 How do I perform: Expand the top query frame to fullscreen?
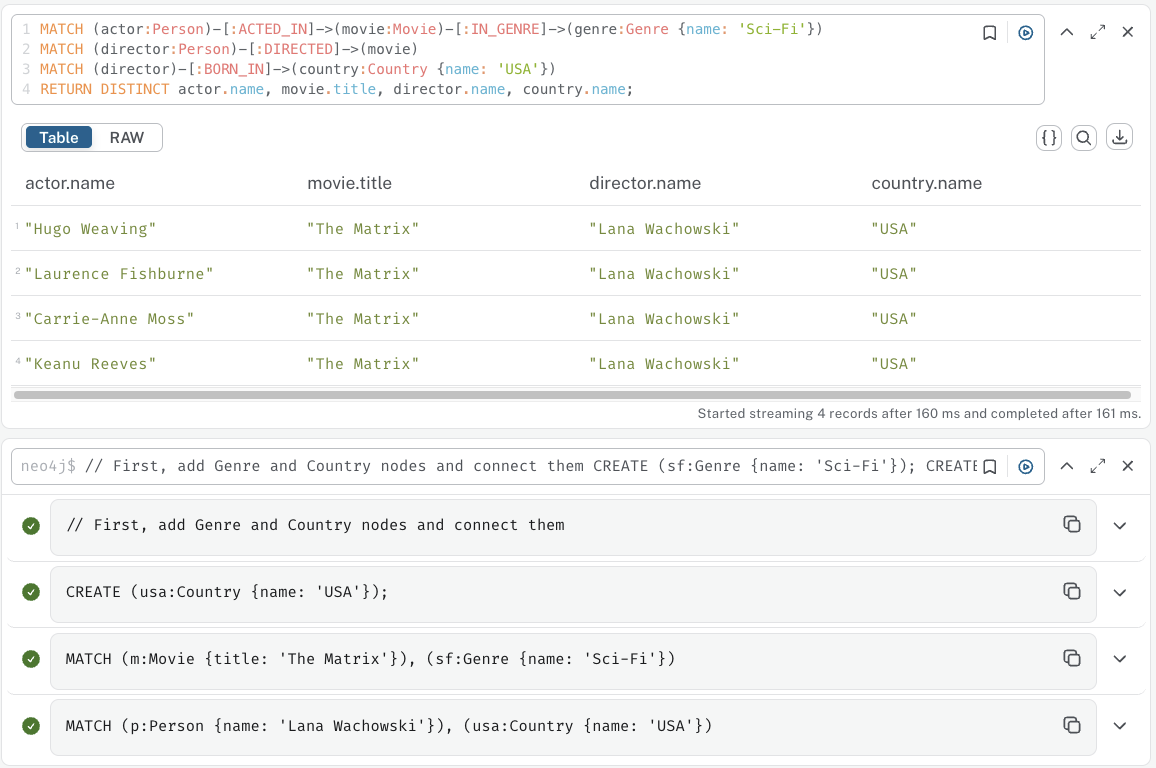point(1097,32)
